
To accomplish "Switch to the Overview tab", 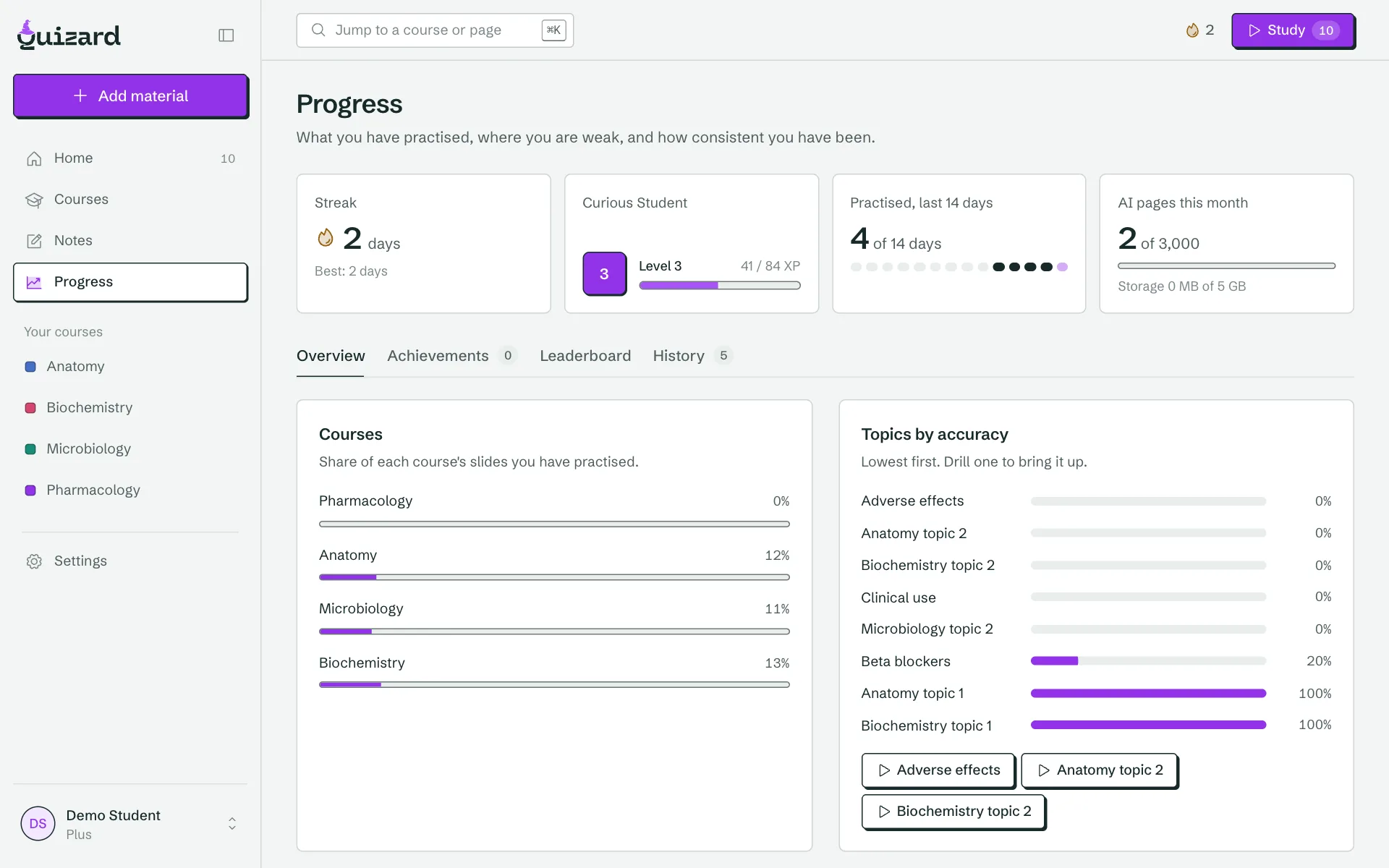I will [331, 356].
